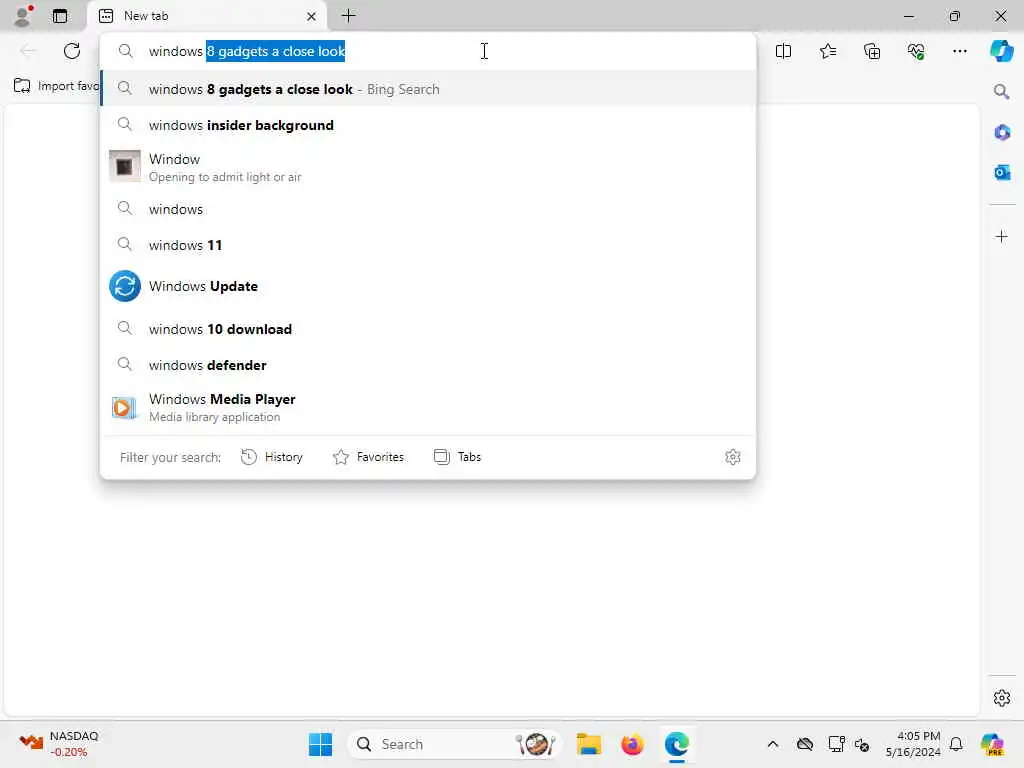Open Settings and more ellipsis menu
This screenshot has height=768, width=1024.
[x=960, y=51]
